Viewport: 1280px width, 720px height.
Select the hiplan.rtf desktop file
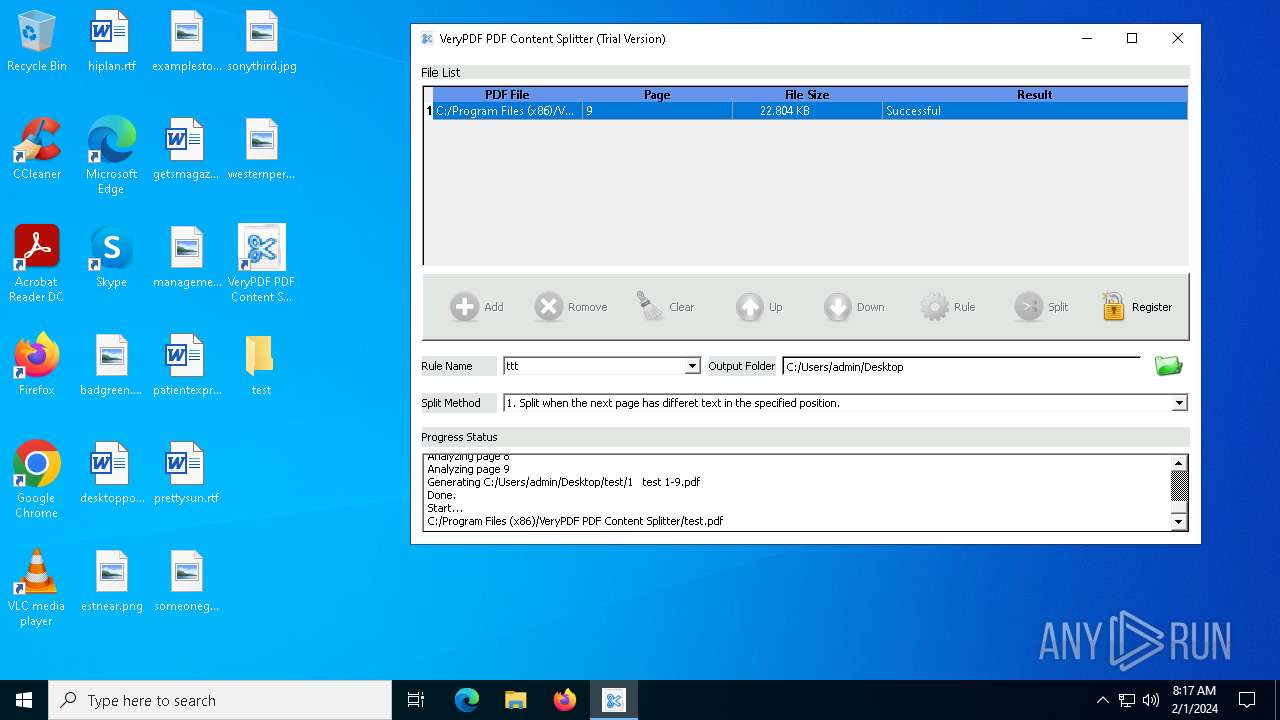coord(111,42)
